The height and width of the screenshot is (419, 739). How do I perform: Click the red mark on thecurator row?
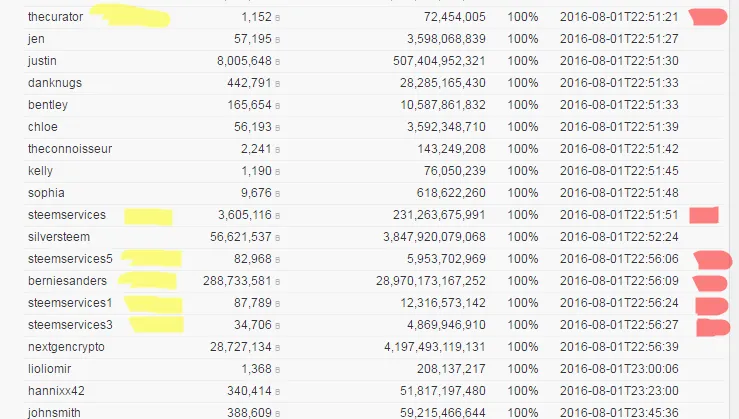click(x=708, y=17)
